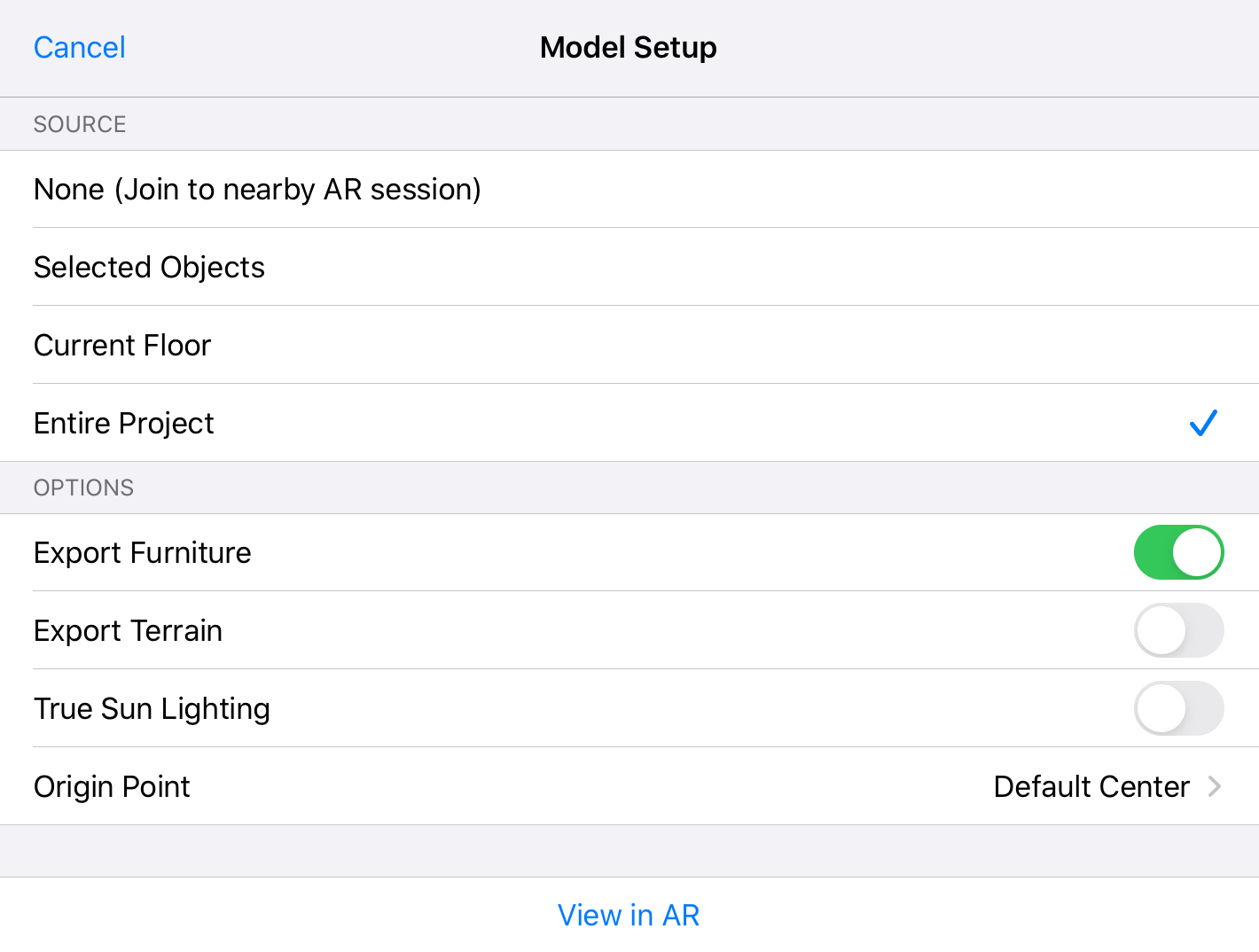Screen dimensions: 1259x952
Task: Set the source to Current Floor
Action: point(121,345)
